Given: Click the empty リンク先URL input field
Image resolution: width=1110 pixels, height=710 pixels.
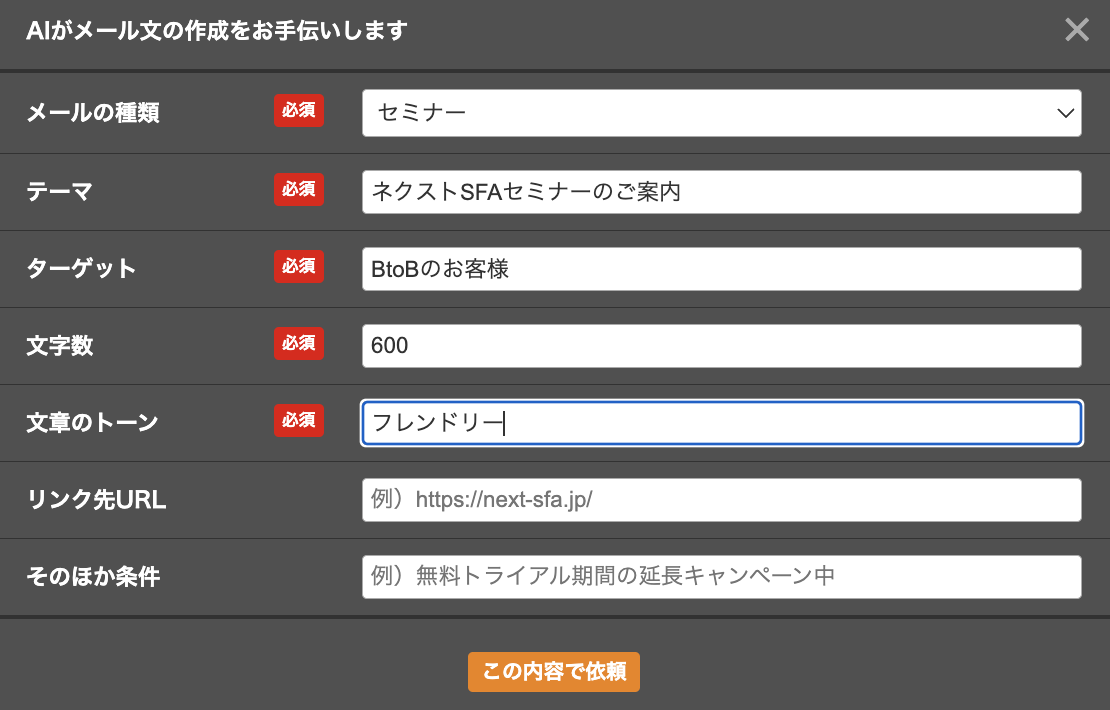Looking at the screenshot, I should coord(720,499).
